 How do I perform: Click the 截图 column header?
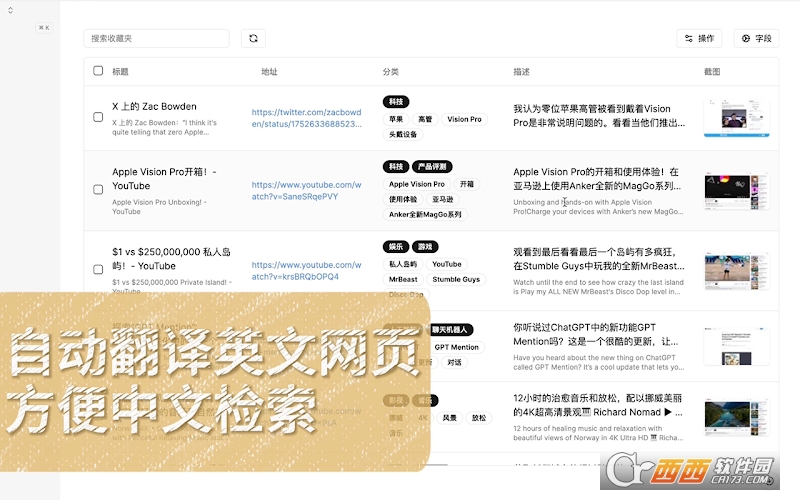712,71
